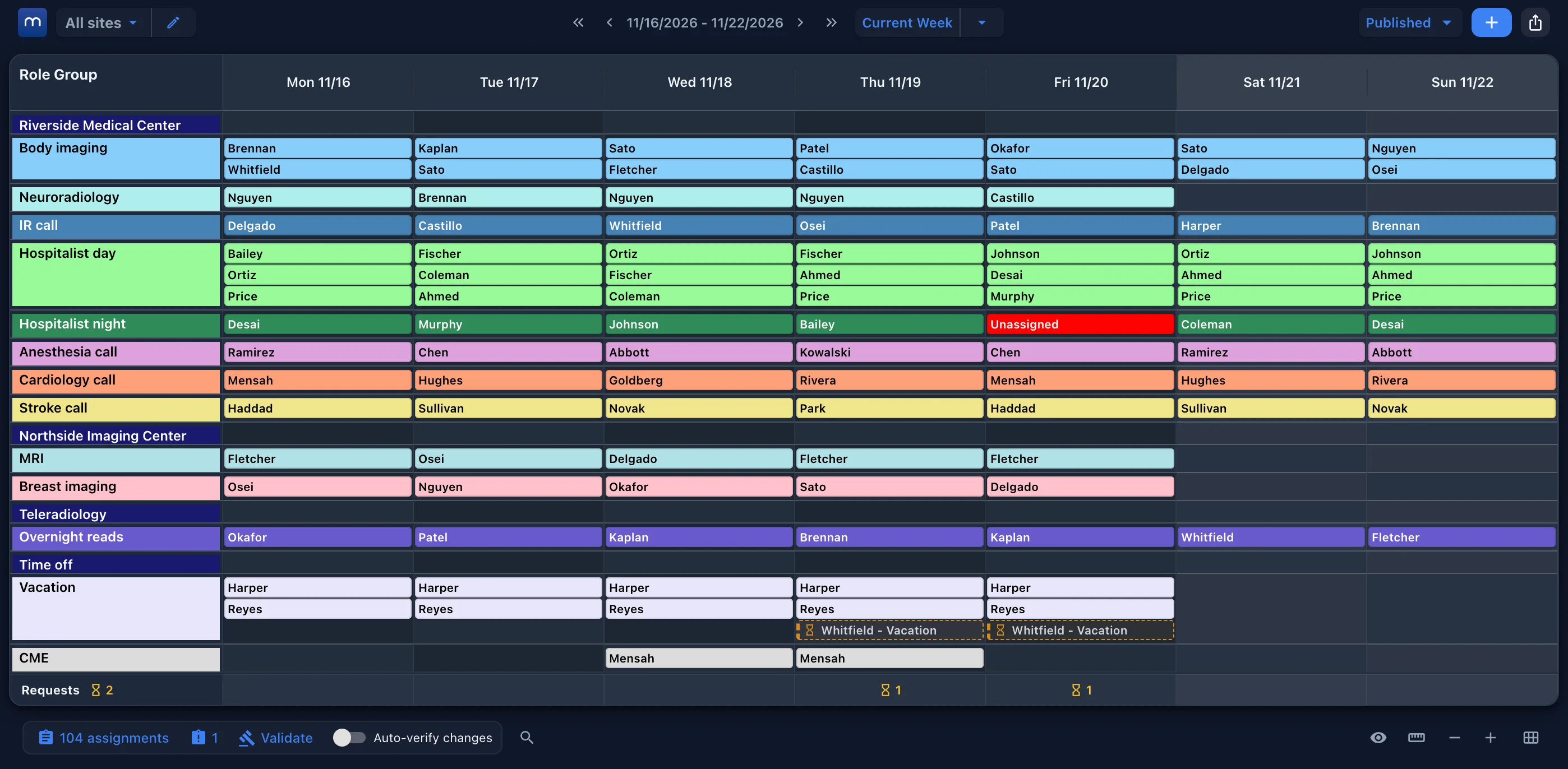The height and width of the screenshot is (769, 1568).
Task: Click the Current Week button
Action: (x=907, y=22)
